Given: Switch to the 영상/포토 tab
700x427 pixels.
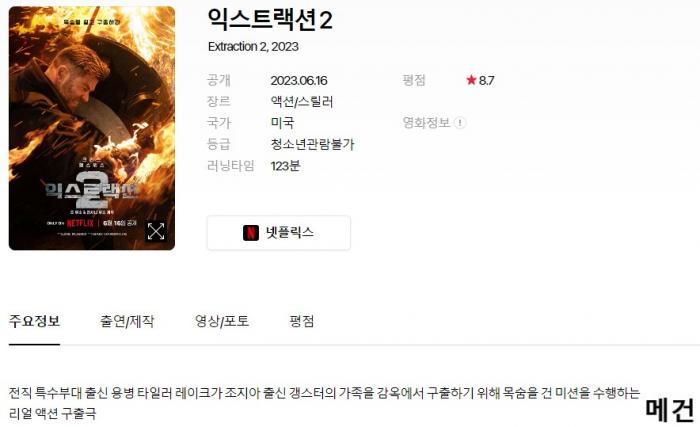Looking at the screenshot, I should pyautogui.click(x=222, y=321).
